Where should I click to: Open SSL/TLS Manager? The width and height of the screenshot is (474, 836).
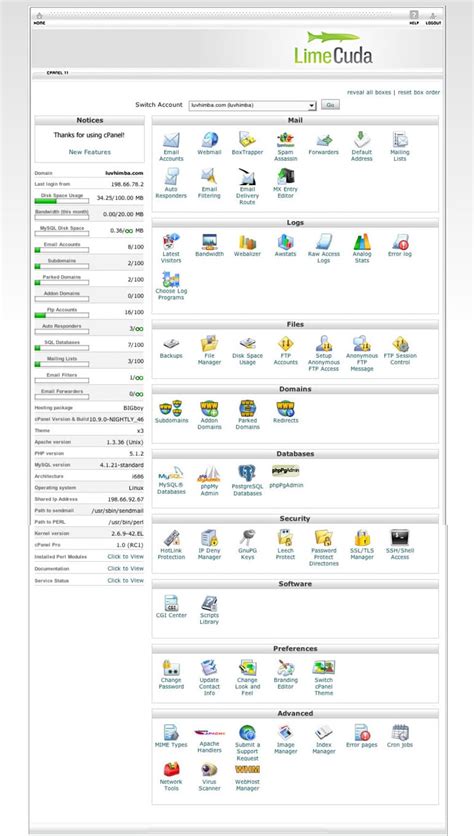pyautogui.click(x=361, y=545)
